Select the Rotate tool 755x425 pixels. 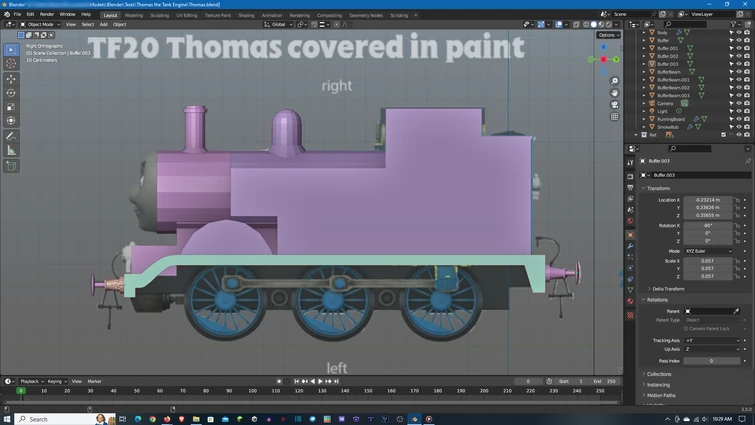pos(12,93)
